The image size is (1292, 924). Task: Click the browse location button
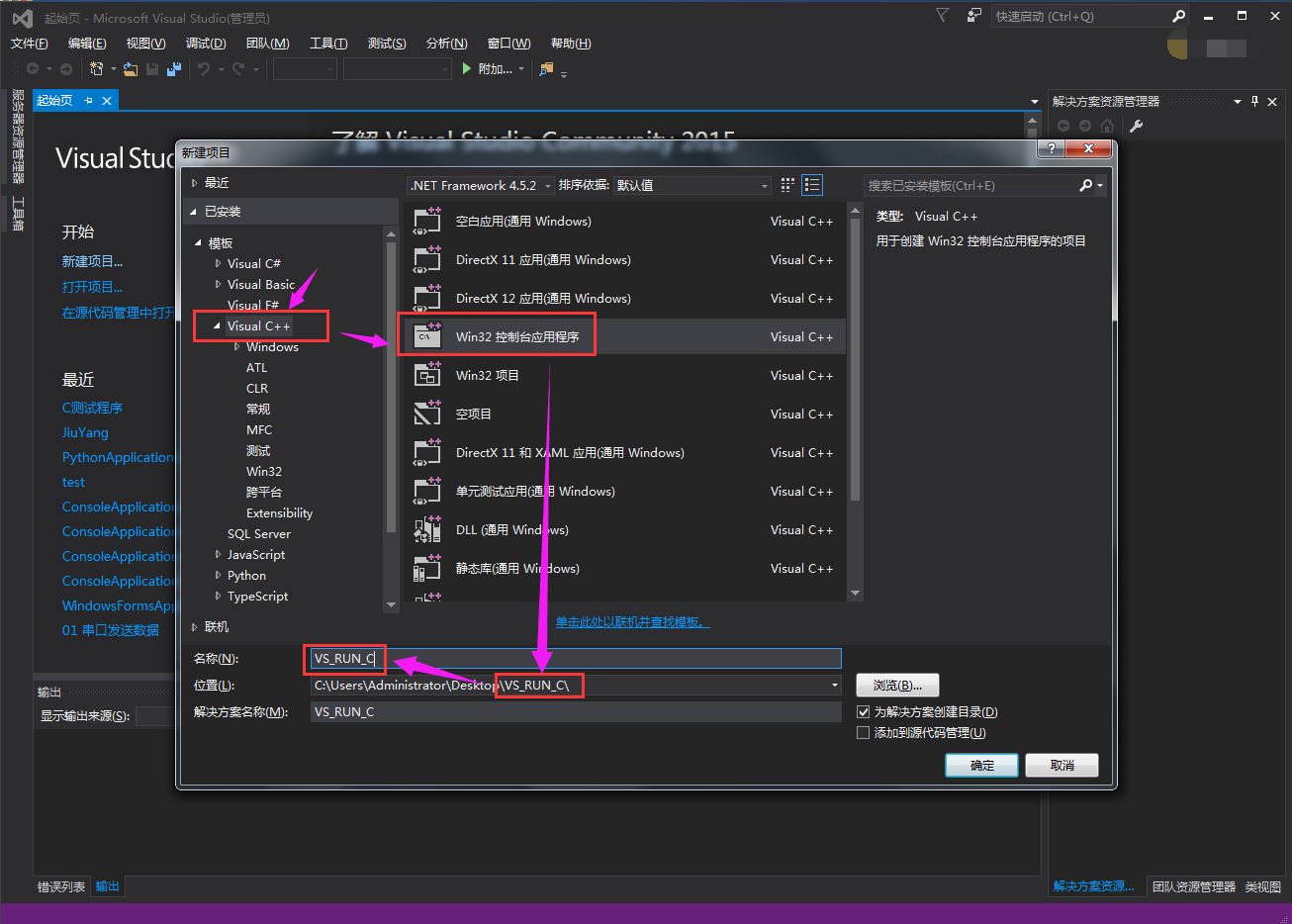897,686
